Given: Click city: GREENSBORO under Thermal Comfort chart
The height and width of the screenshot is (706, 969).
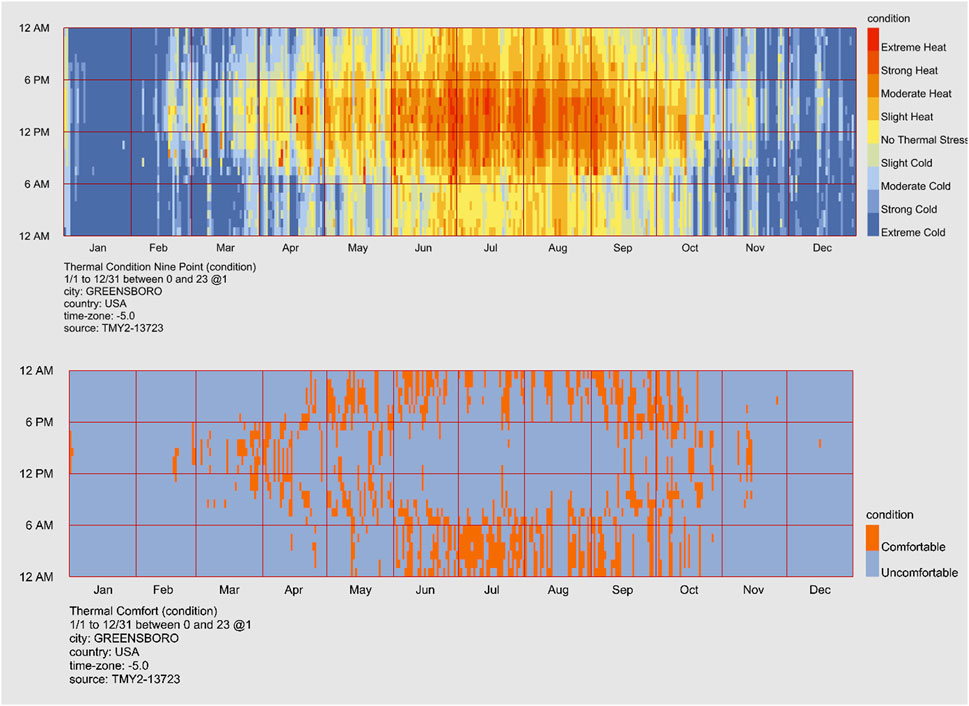Looking at the screenshot, I should (124, 639).
